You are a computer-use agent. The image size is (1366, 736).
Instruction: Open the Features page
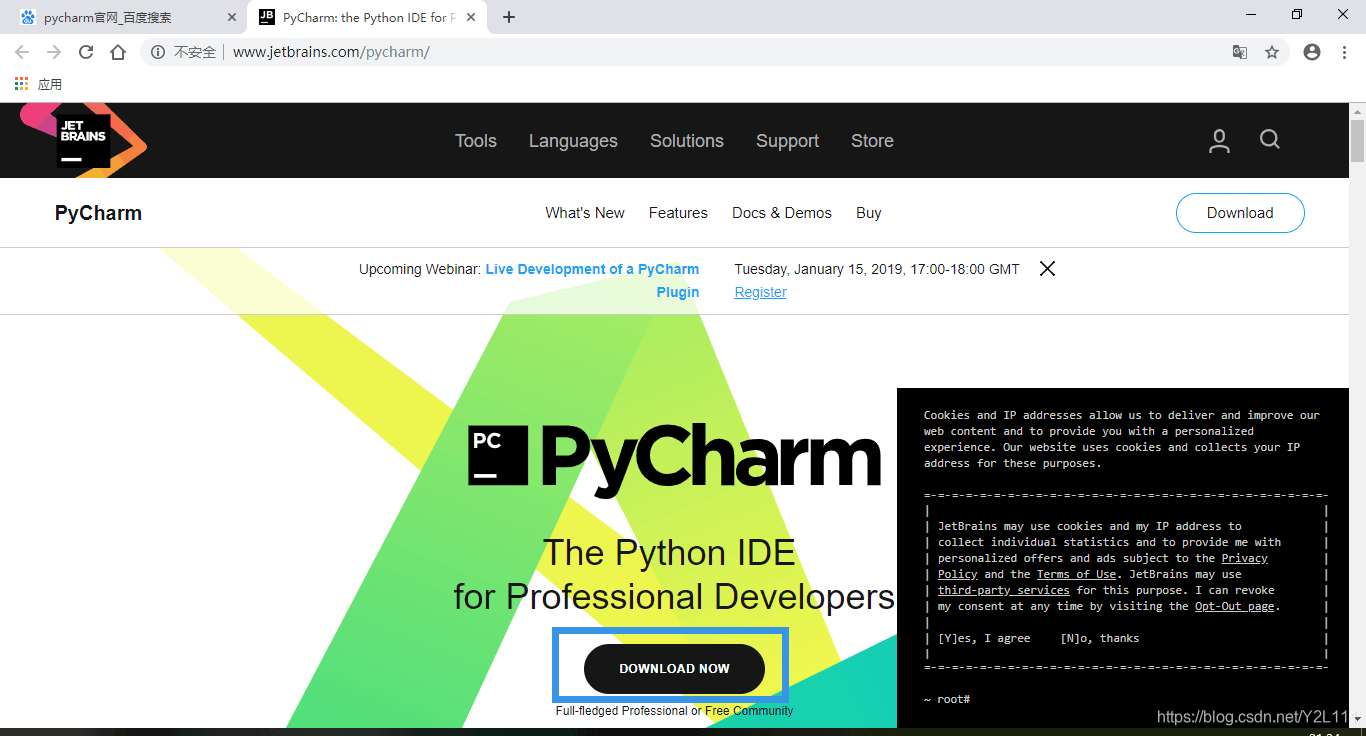point(678,213)
